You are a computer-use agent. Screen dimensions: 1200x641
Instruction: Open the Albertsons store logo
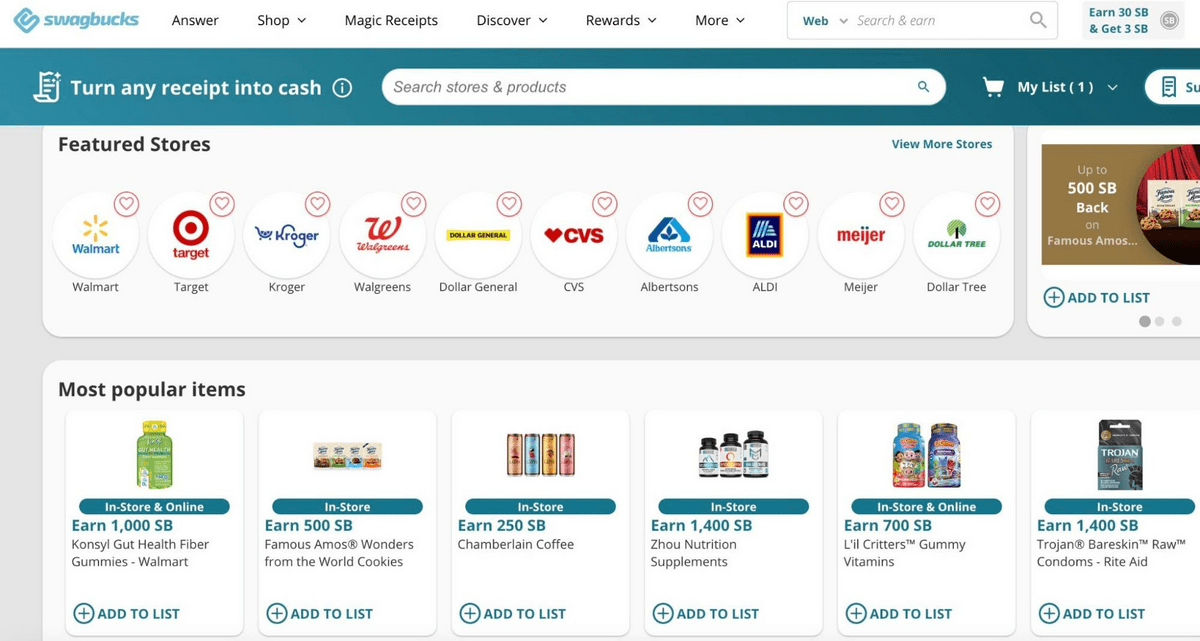pyautogui.click(x=670, y=236)
